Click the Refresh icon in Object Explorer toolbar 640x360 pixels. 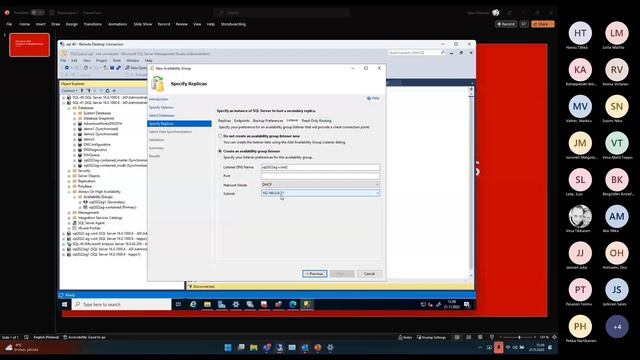(x=107, y=91)
